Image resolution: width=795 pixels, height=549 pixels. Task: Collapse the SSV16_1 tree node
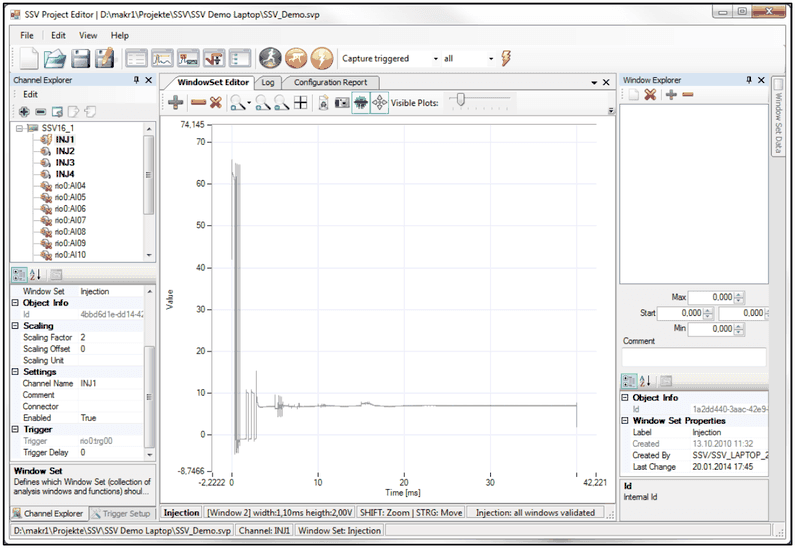pyautogui.click(x=19, y=128)
